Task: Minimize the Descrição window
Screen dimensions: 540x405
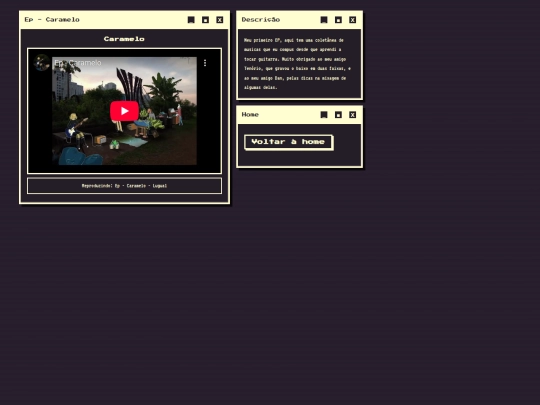Action: pyautogui.click(x=324, y=20)
